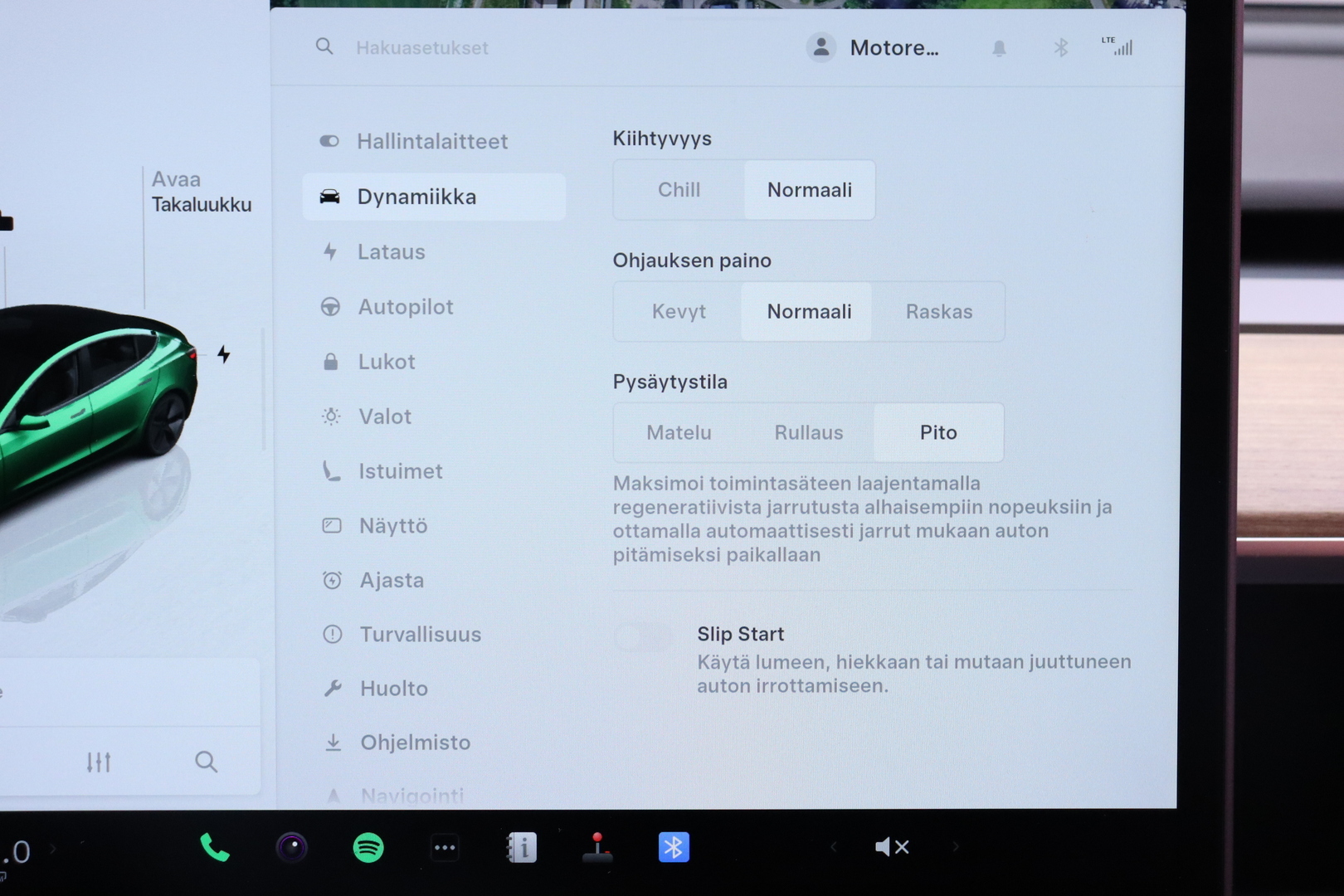Viewport: 1344px width, 896px height.
Task: Open the dashcam camera app
Action: click(291, 848)
